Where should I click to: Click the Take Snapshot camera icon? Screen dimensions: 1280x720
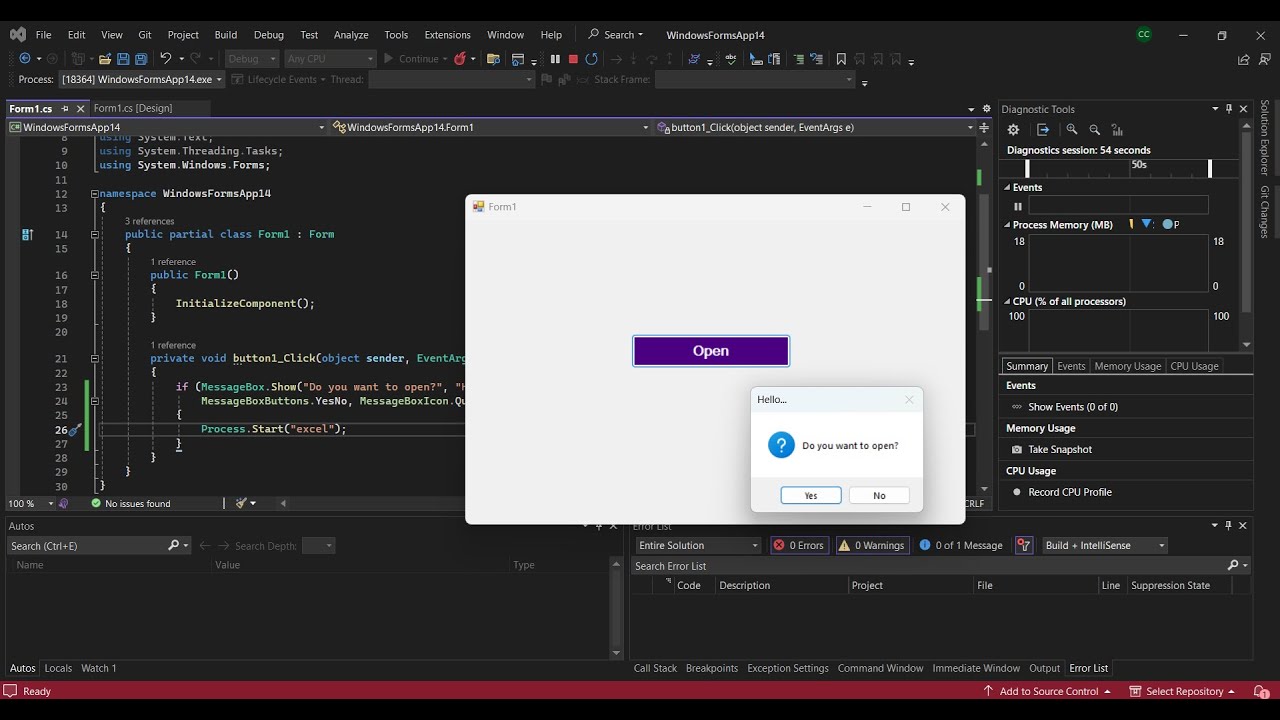click(1017, 450)
